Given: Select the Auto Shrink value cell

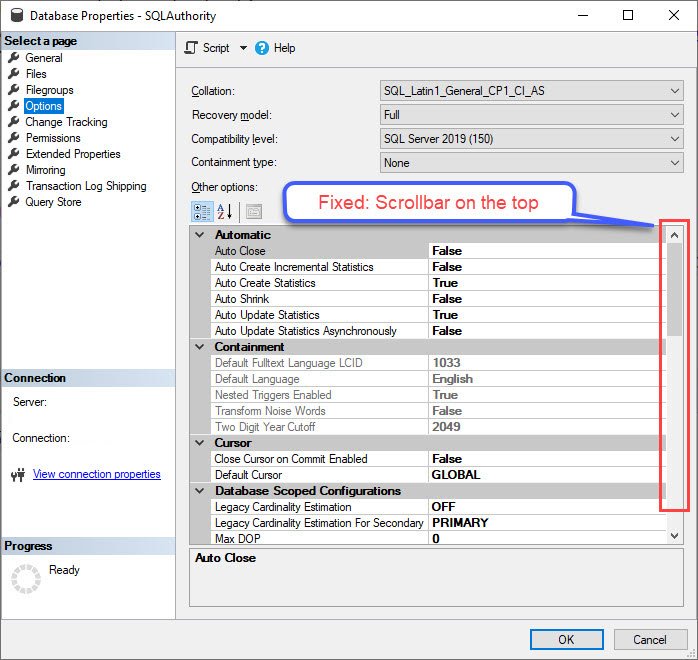Looking at the screenshot, I should [x=547, y=299].
